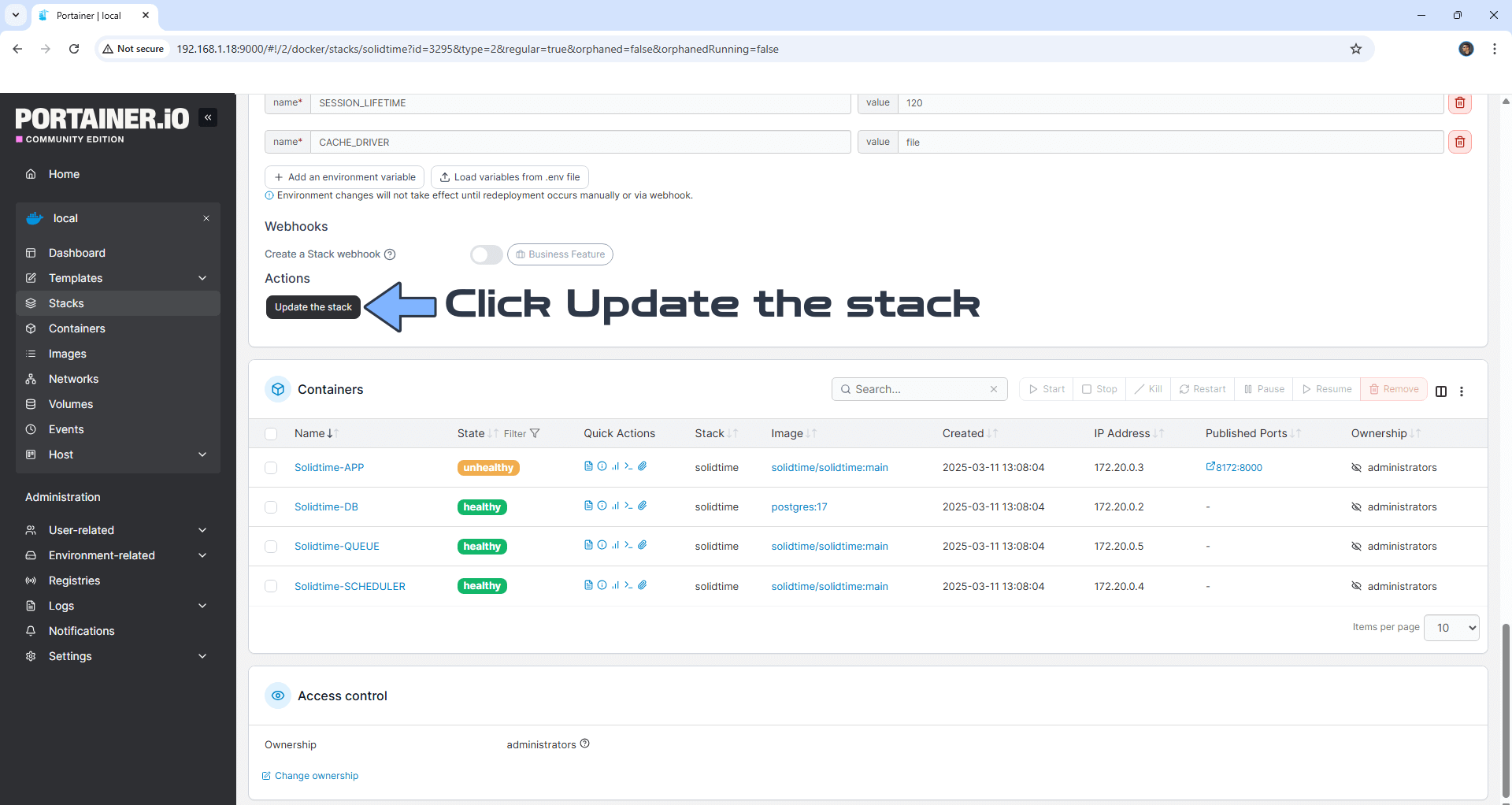This screenshot has width=1512, height=805.
Task: Open the table column settings icon
Action: point(1440,391)
